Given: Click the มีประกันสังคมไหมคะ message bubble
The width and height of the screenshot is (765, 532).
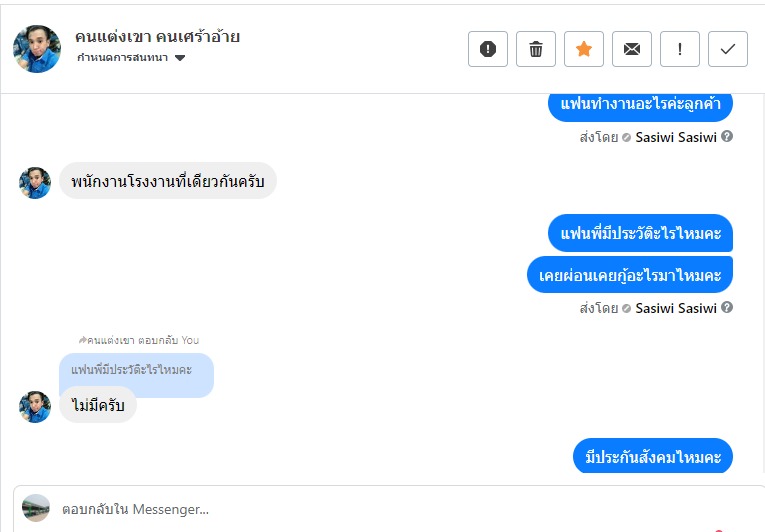Looking at the screenshot, I should pyautogui.click(x=653, y=458).
